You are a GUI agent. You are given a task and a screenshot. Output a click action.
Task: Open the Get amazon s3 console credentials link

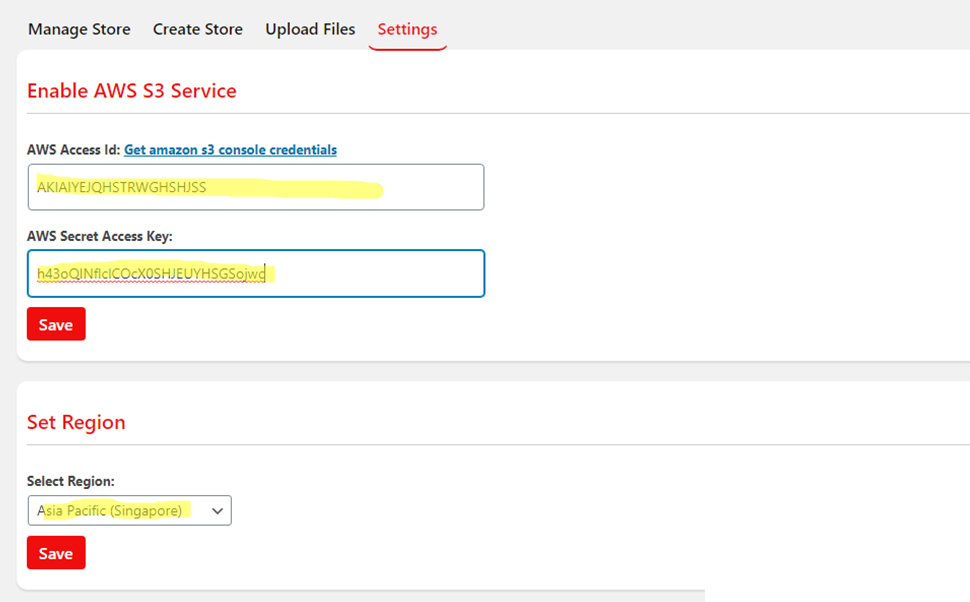[230, 150]
